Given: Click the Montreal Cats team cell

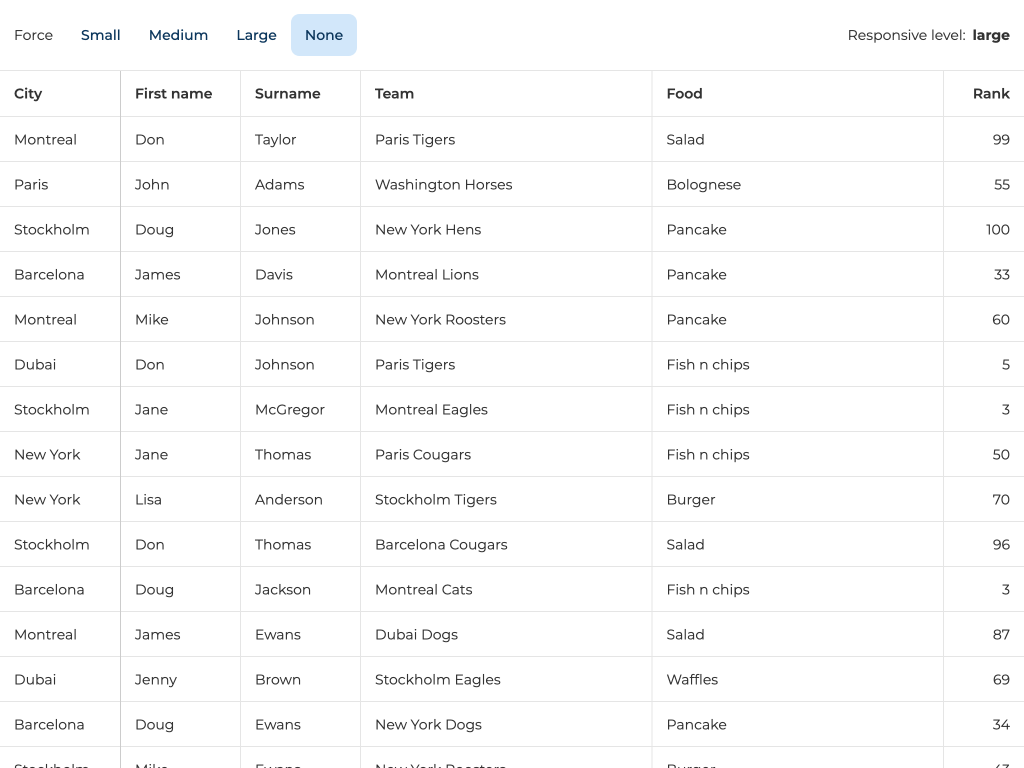Looking at the screenshot, I should [x=423, y=590].
